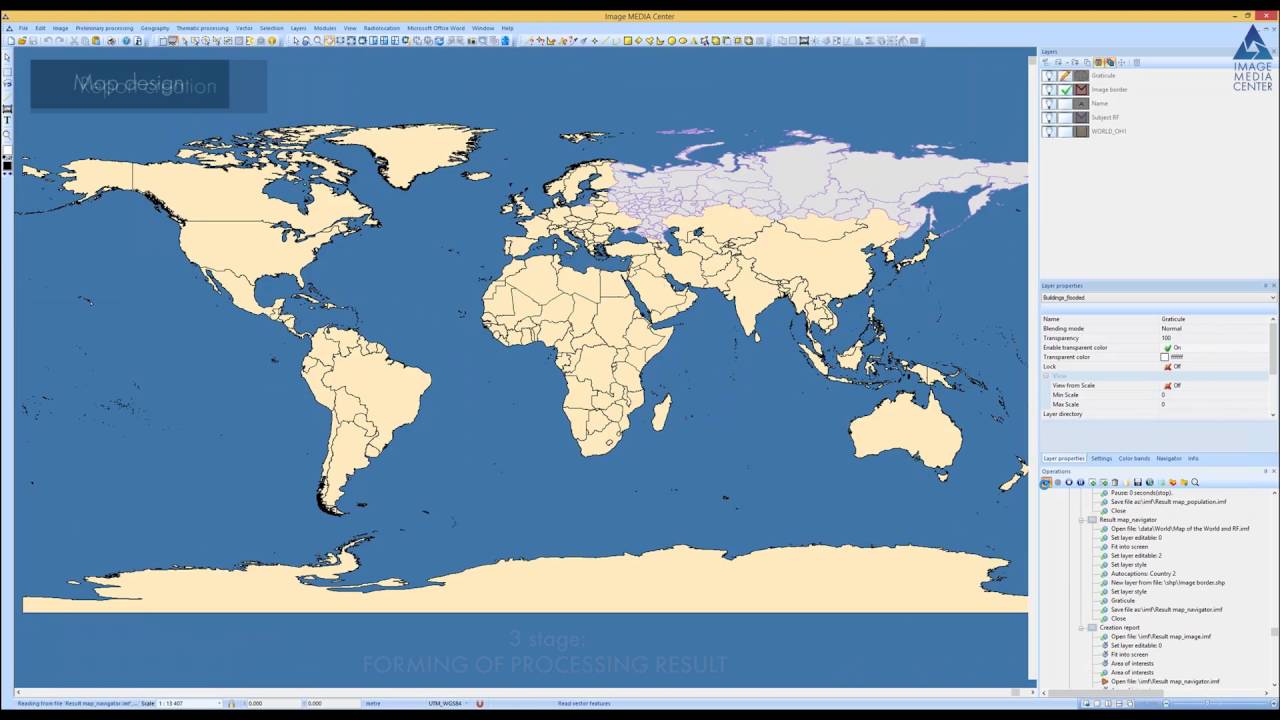Click the Undo arrow icon
Image resolution: width=1280 pixels, height=720 pixels.
point(48,41)
